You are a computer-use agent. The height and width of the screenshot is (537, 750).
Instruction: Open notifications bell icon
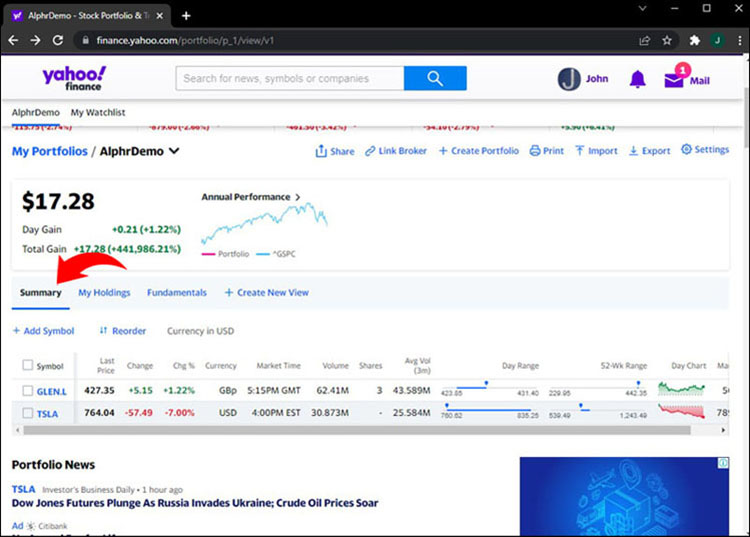637,79
